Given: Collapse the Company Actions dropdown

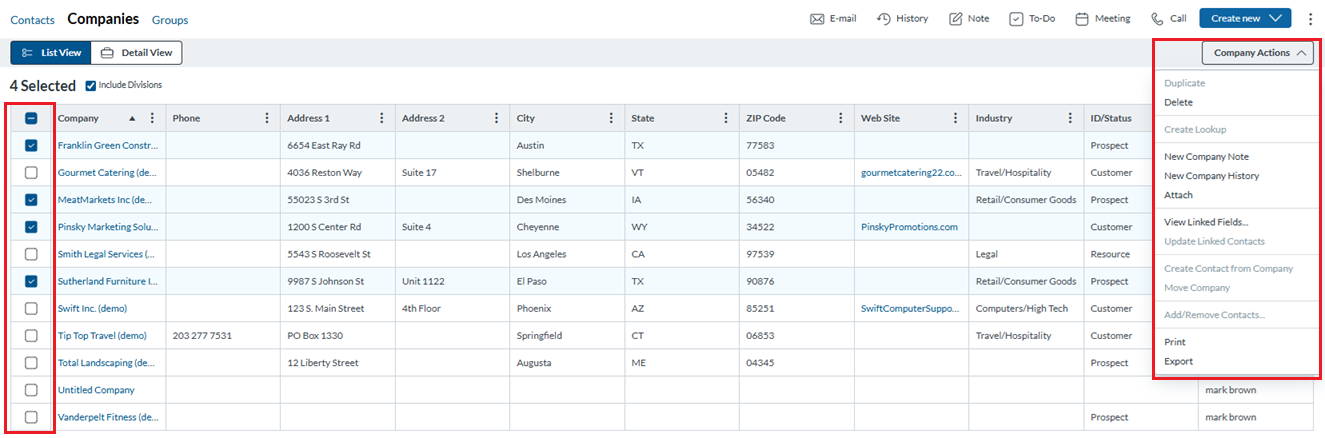Looking at the screenshot, I should (x=1258, y=52).
